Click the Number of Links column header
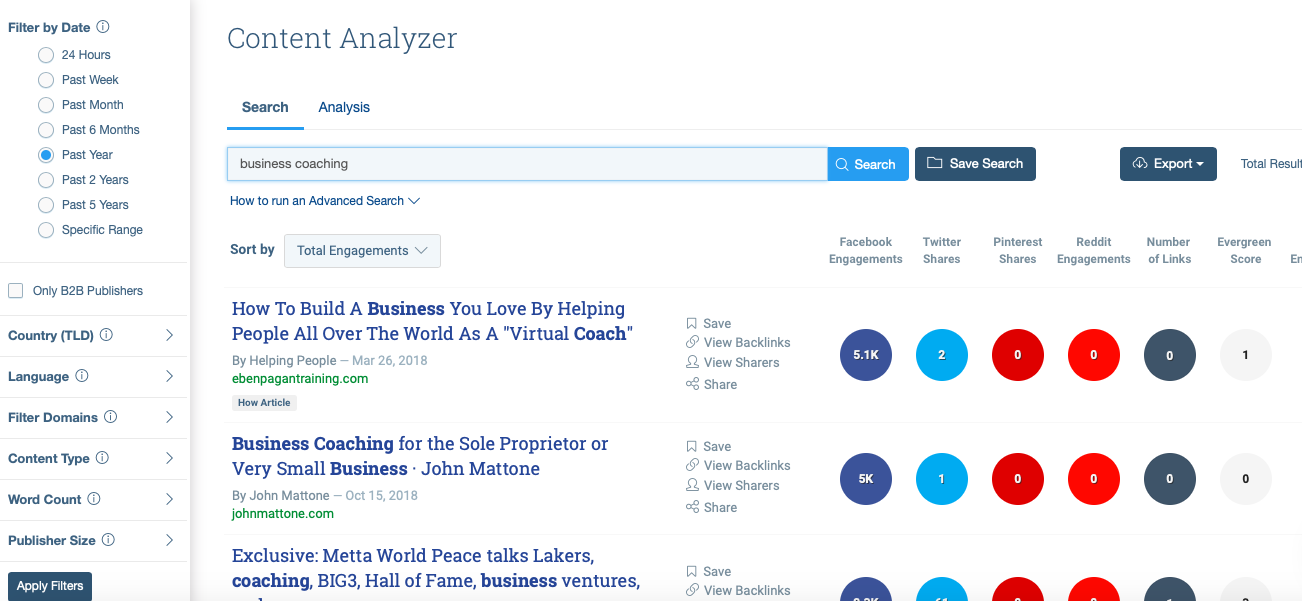Viewport: 1302px width, 601px height. 1169,250
